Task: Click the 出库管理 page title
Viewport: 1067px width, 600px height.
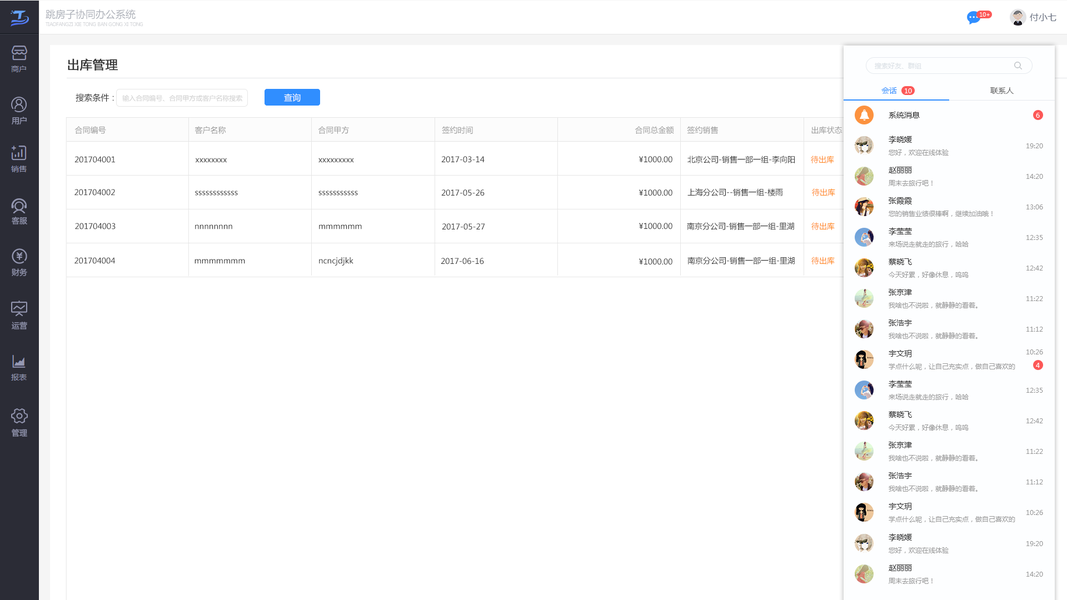Action: 93,65
